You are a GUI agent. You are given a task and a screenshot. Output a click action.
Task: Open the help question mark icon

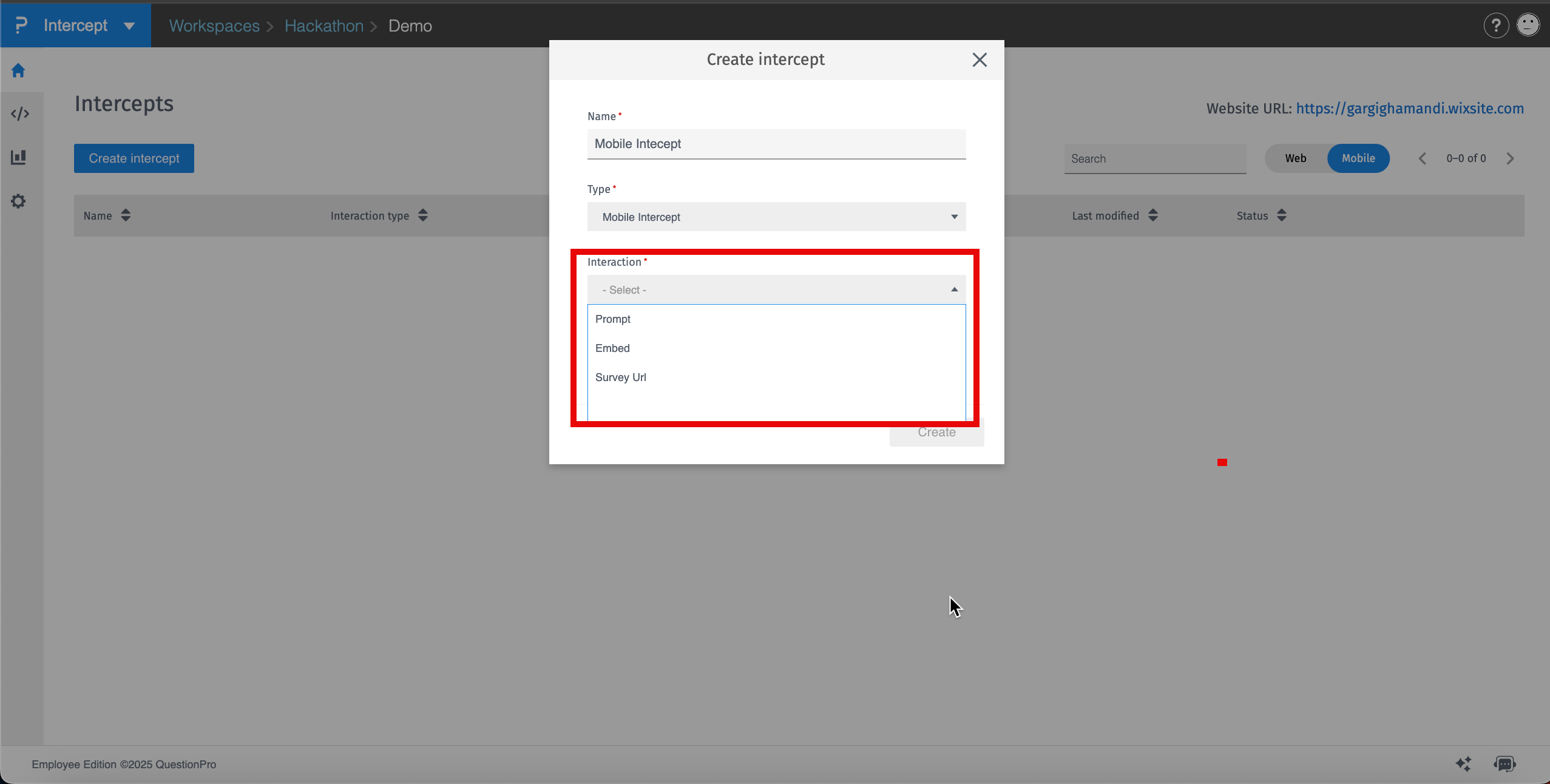(x=1496, y=25)
